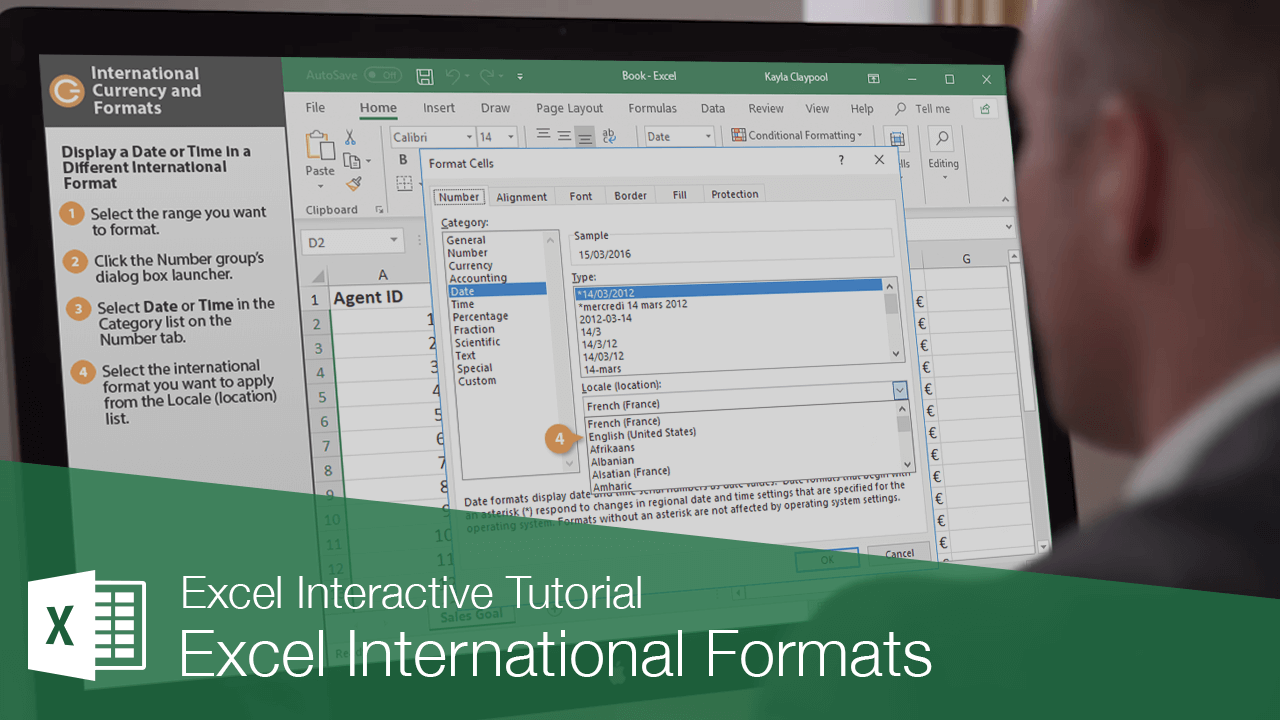Viewport: 1280px width, 720px height.
Task: Switch to the Insert ribbon tab
Action: pyautogui.click(x=438, y=108)
